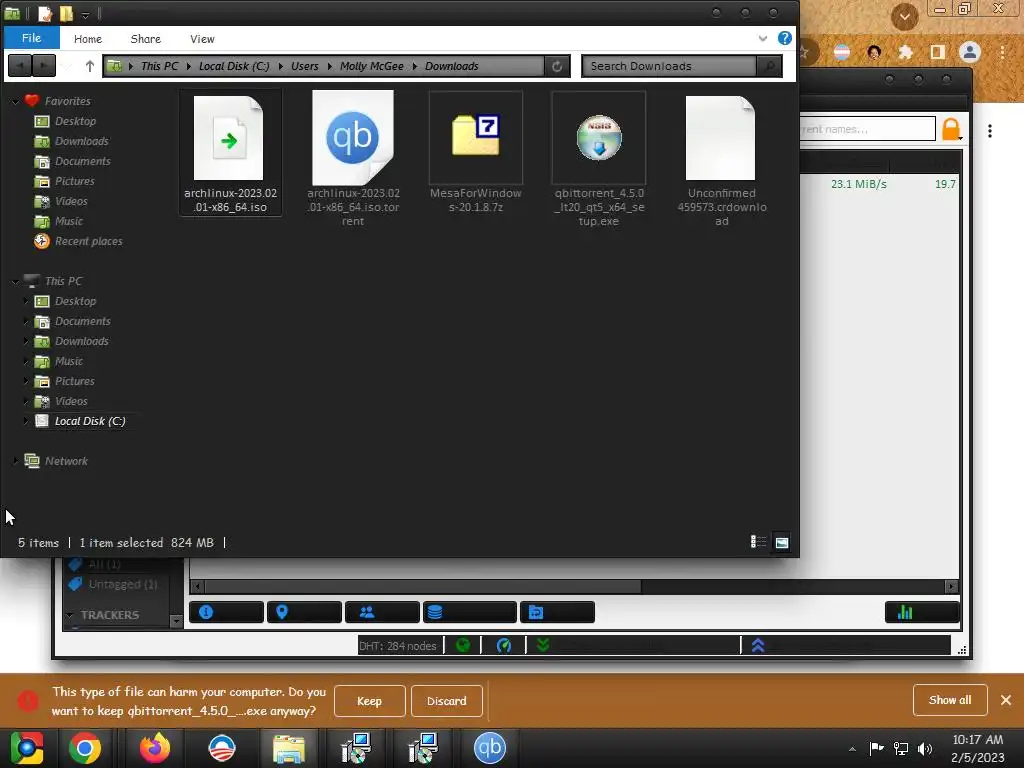Open qBittorrent Content tab icon
Screen dimensions: 1024x768
(557, 612)
